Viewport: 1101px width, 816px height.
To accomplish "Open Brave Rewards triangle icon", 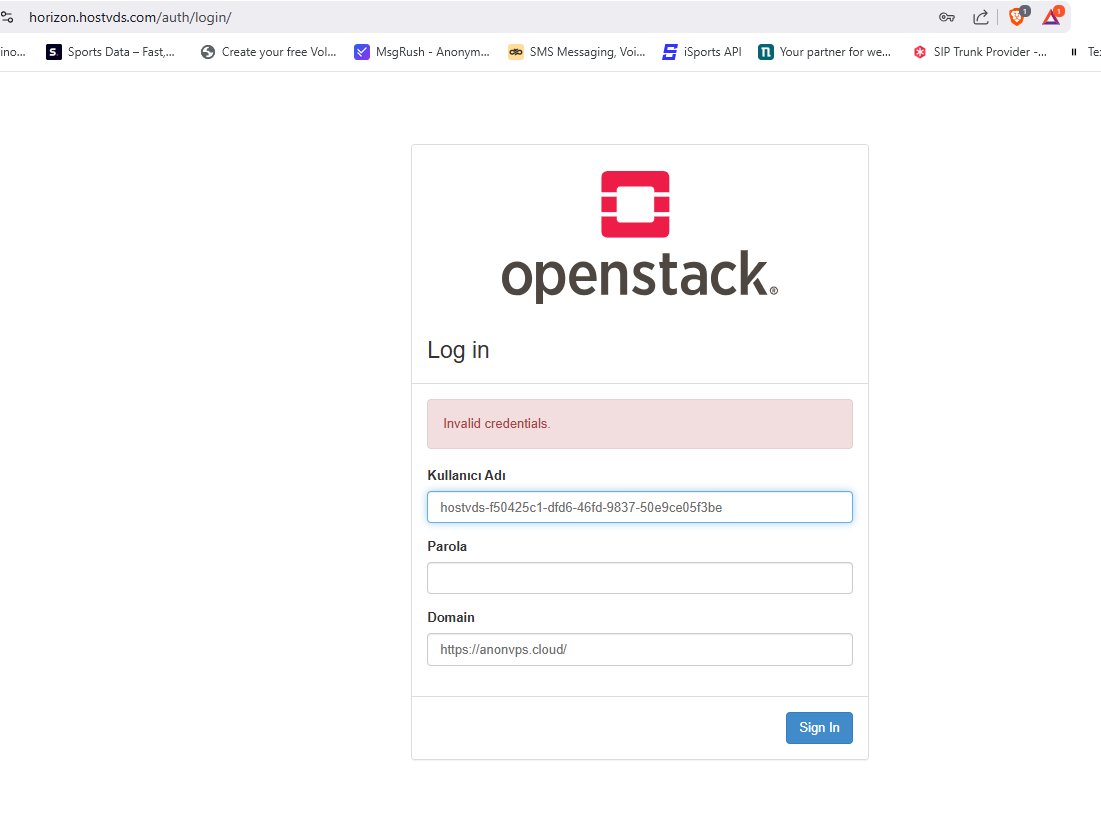I will coord(1052,16).
